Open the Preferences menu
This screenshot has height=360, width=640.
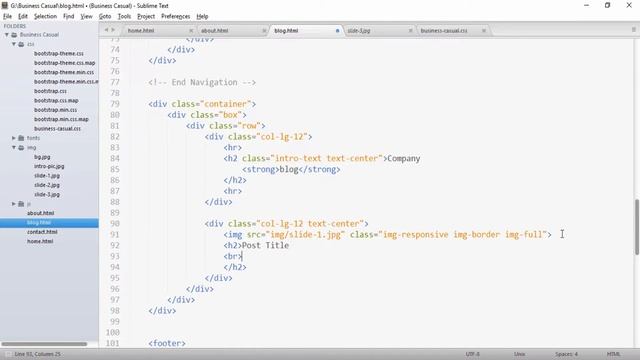click(x=176, y=16)
